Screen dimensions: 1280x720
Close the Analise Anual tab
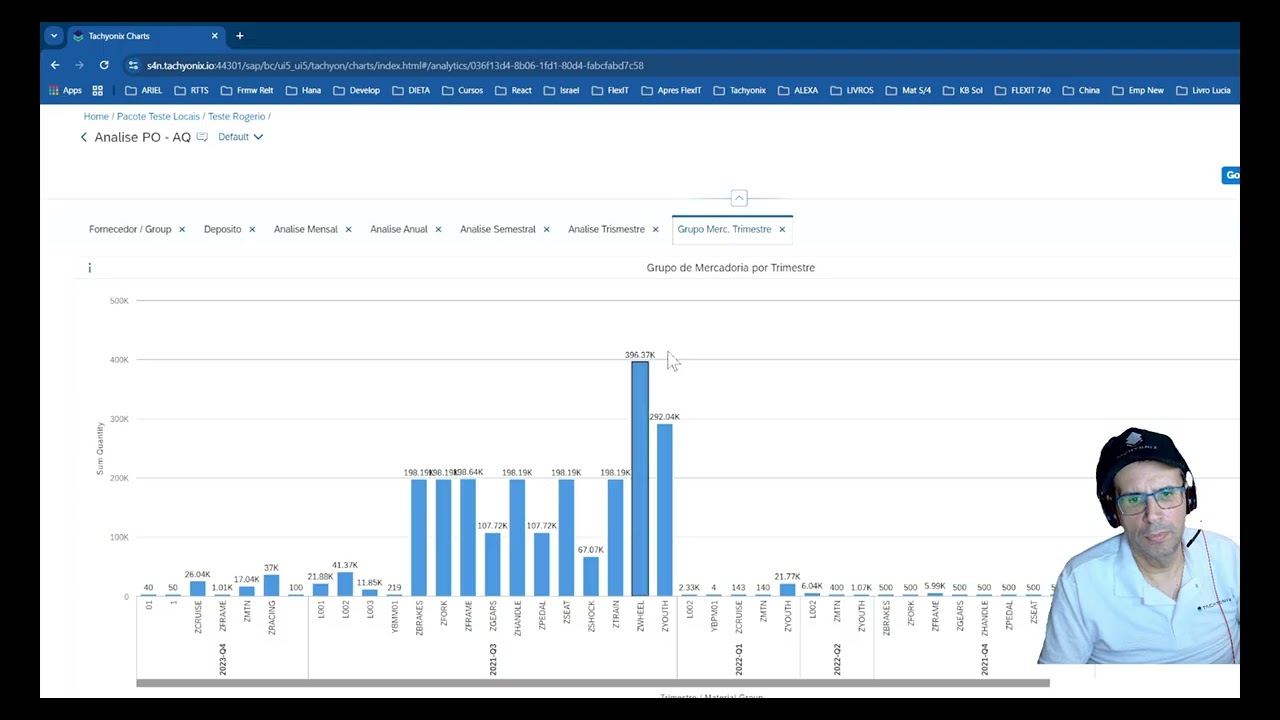[438, 229]
